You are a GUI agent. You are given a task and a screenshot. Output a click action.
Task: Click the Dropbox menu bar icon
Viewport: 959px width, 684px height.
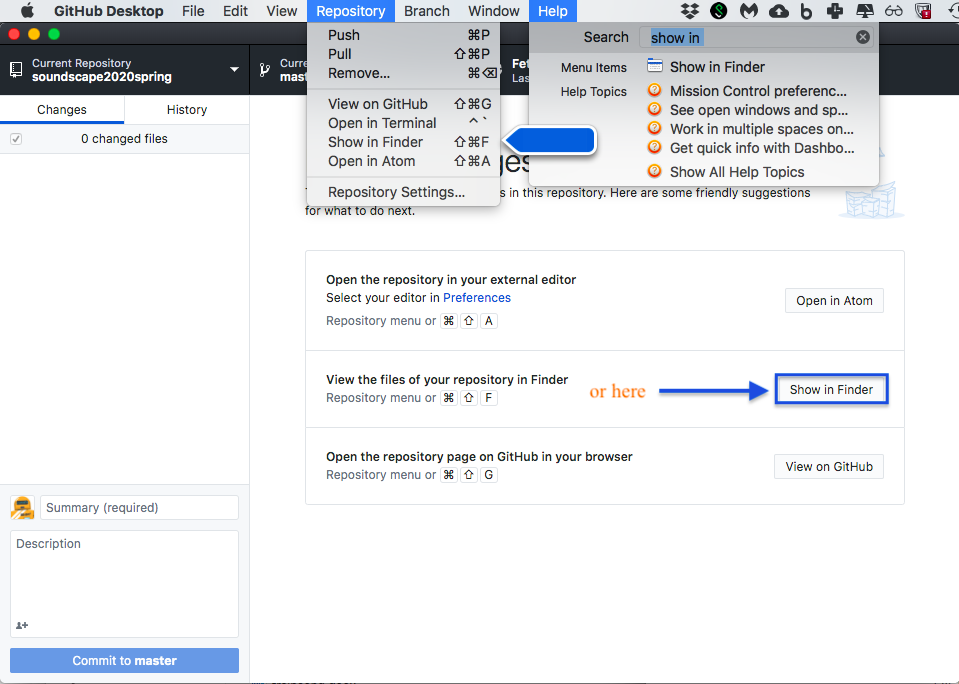tap(690, 10)
